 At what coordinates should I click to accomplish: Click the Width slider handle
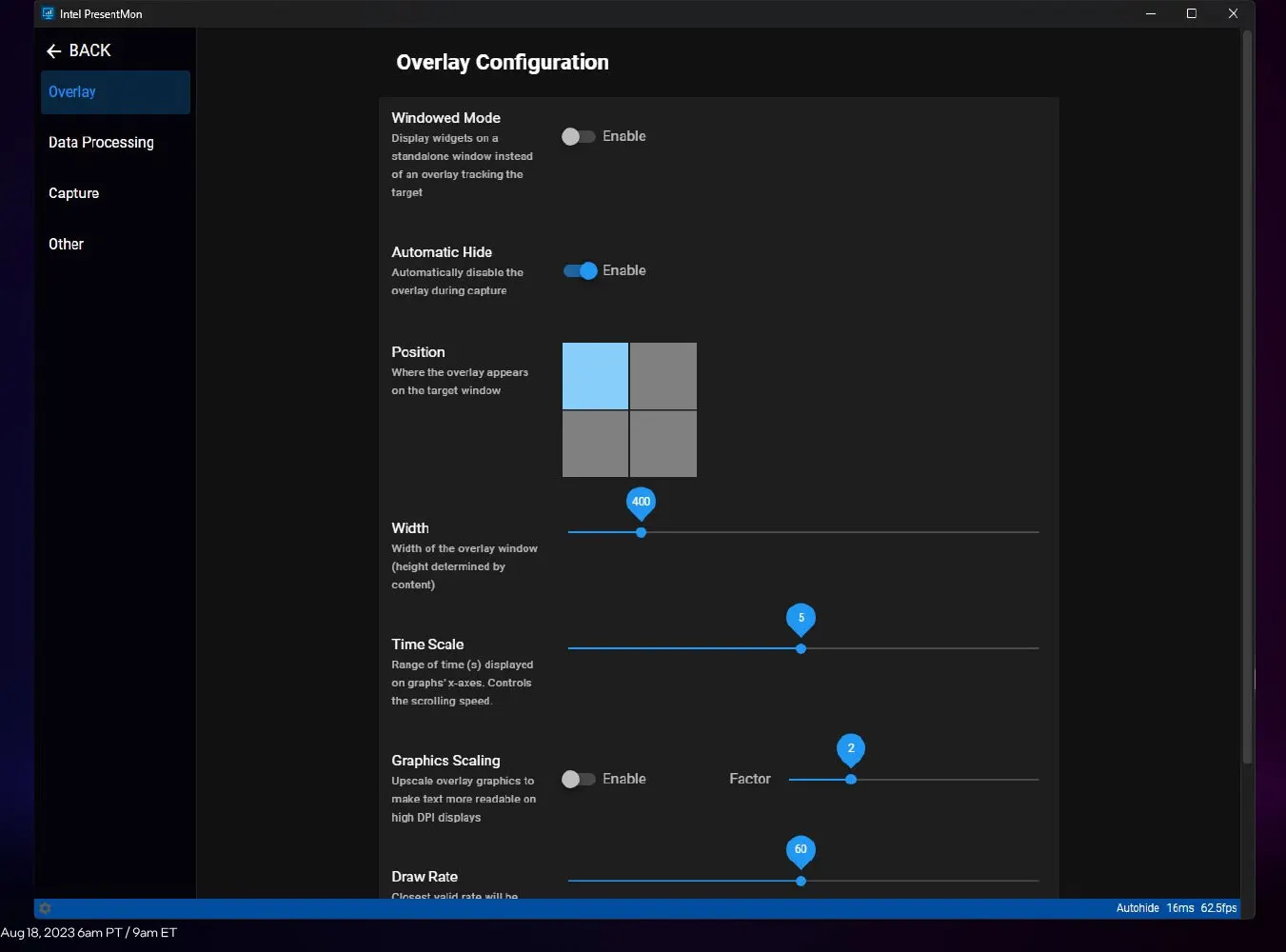pyautogui.click(x=641, y=533)
